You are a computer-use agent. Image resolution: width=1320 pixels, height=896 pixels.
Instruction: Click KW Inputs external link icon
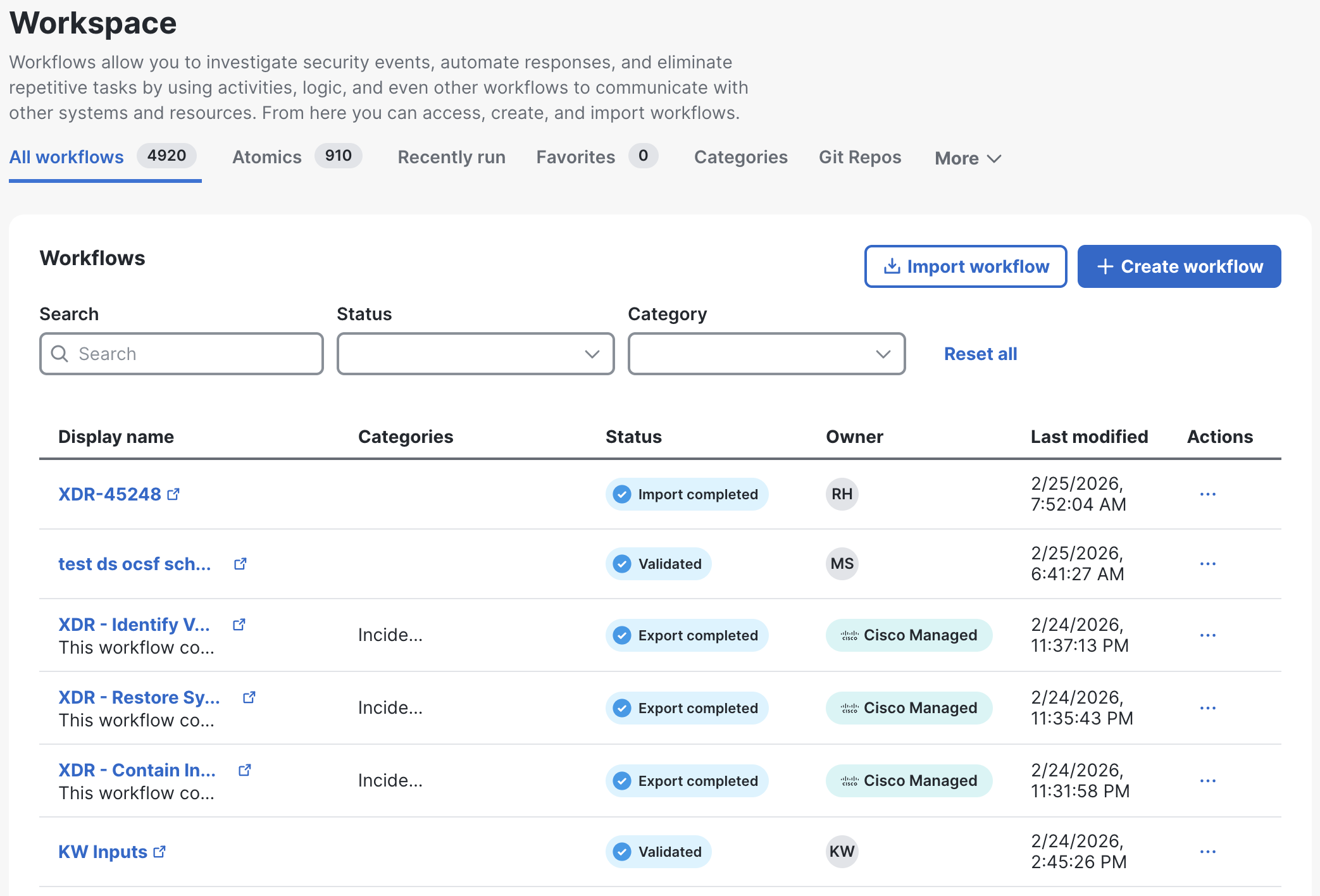click(159, 852)
